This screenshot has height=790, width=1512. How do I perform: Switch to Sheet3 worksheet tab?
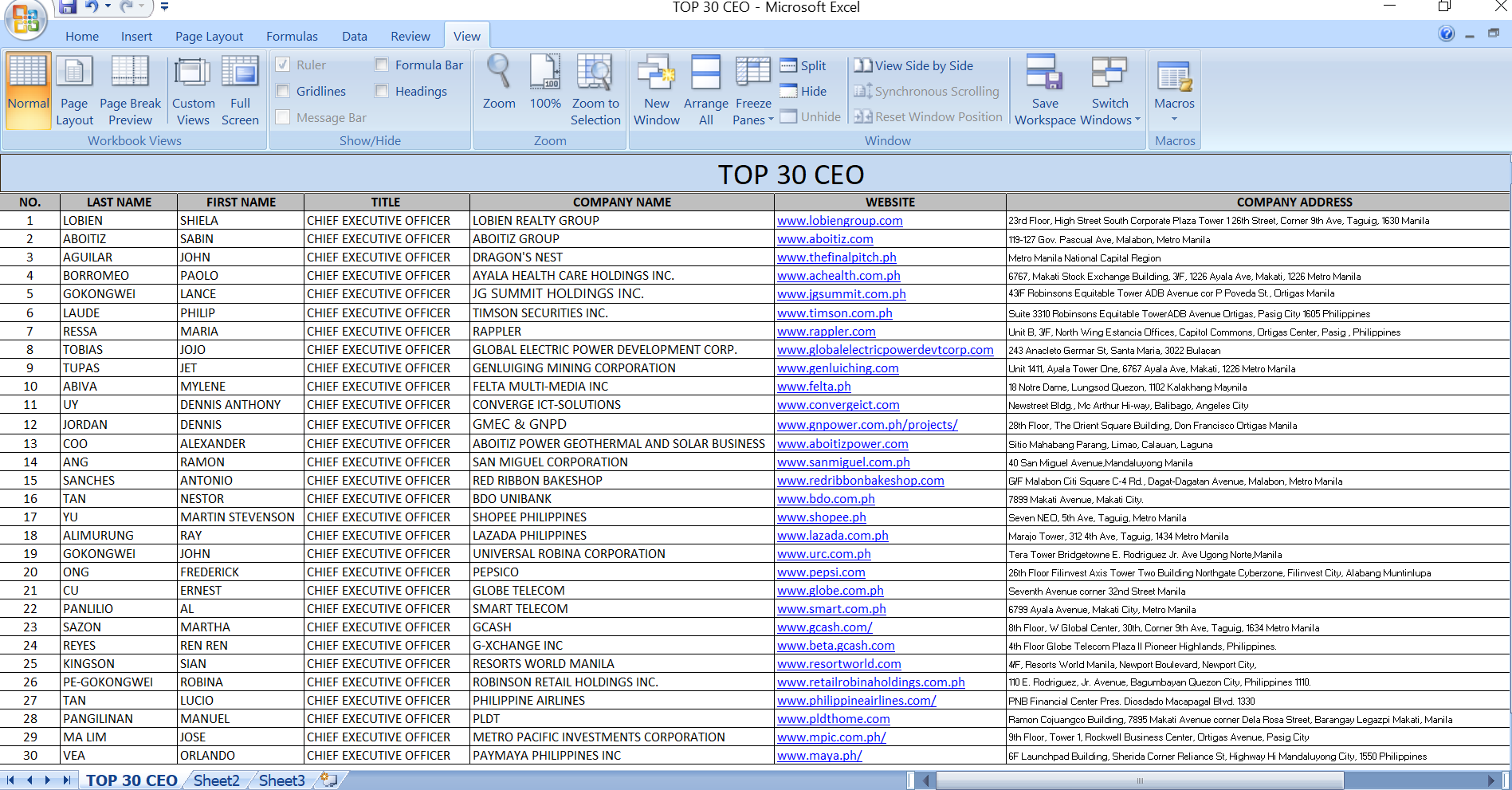[x=281, y=780]
